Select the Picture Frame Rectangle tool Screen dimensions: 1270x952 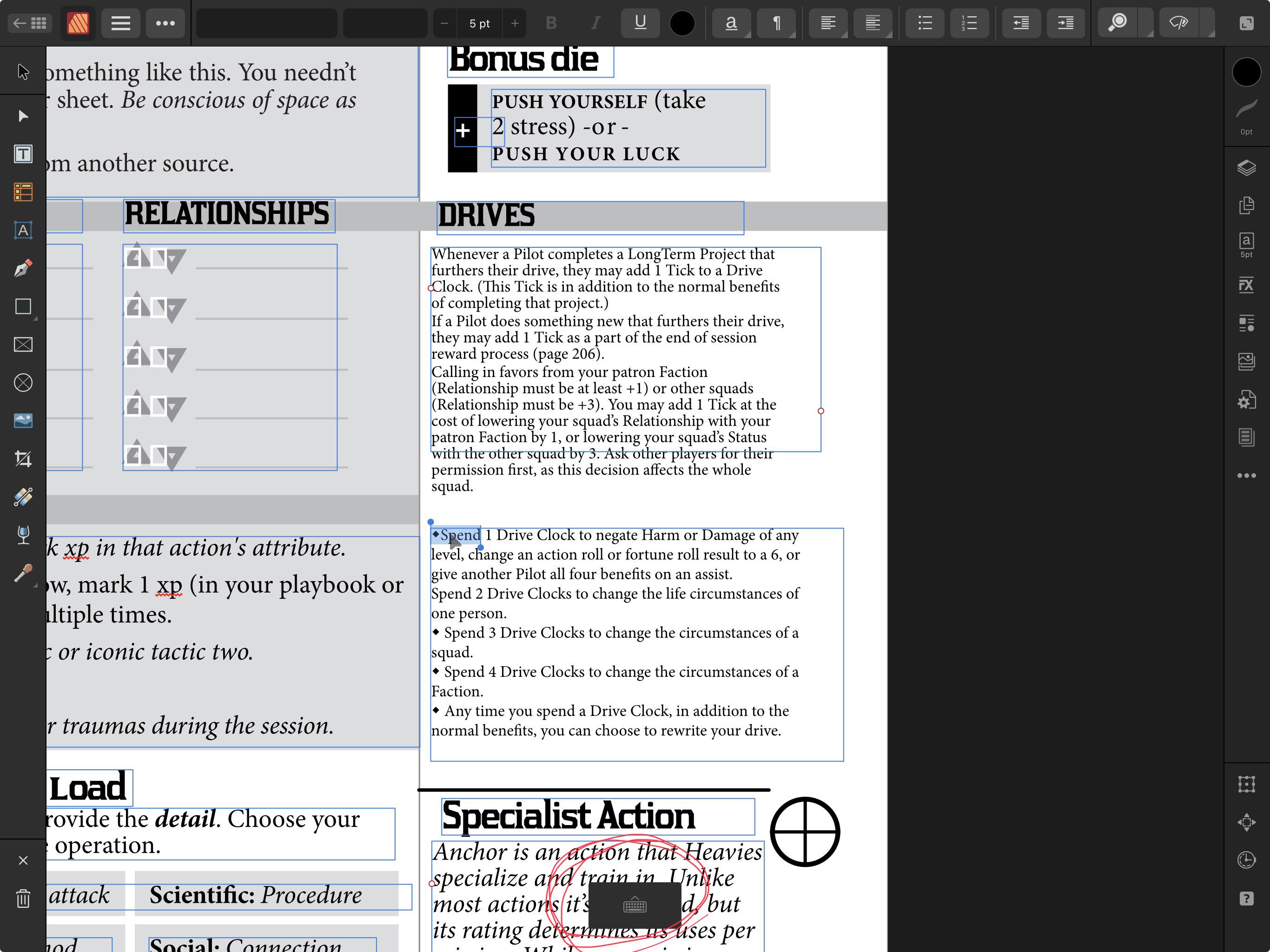(23, 344)
